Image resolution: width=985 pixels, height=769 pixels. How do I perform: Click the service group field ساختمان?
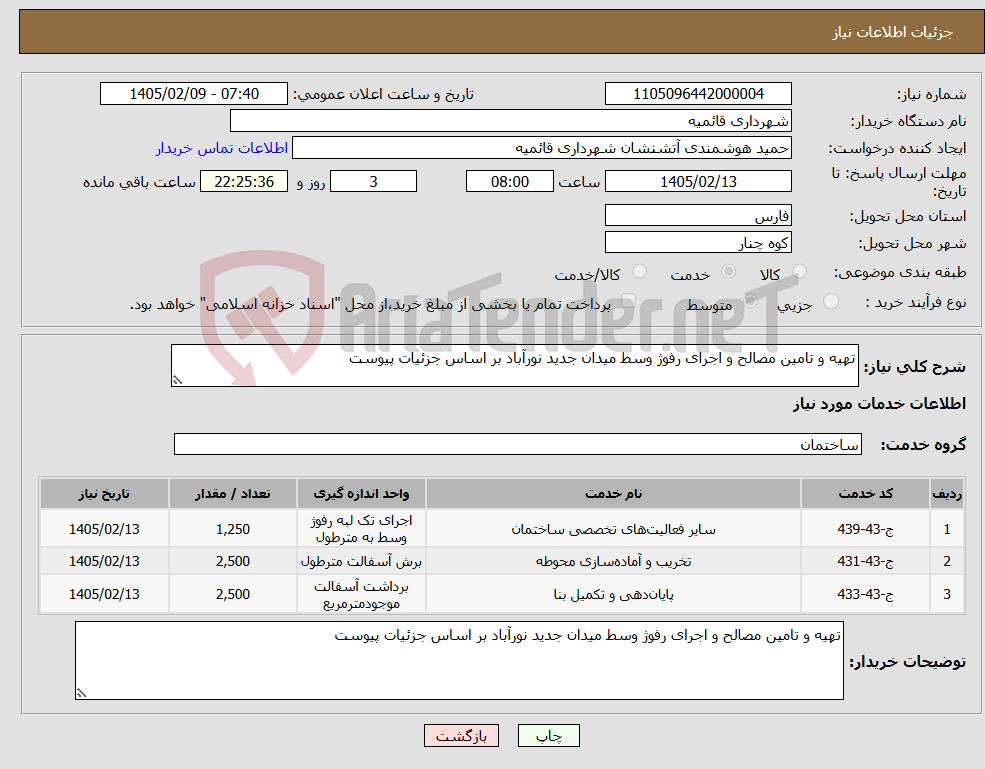coord(518,444)
